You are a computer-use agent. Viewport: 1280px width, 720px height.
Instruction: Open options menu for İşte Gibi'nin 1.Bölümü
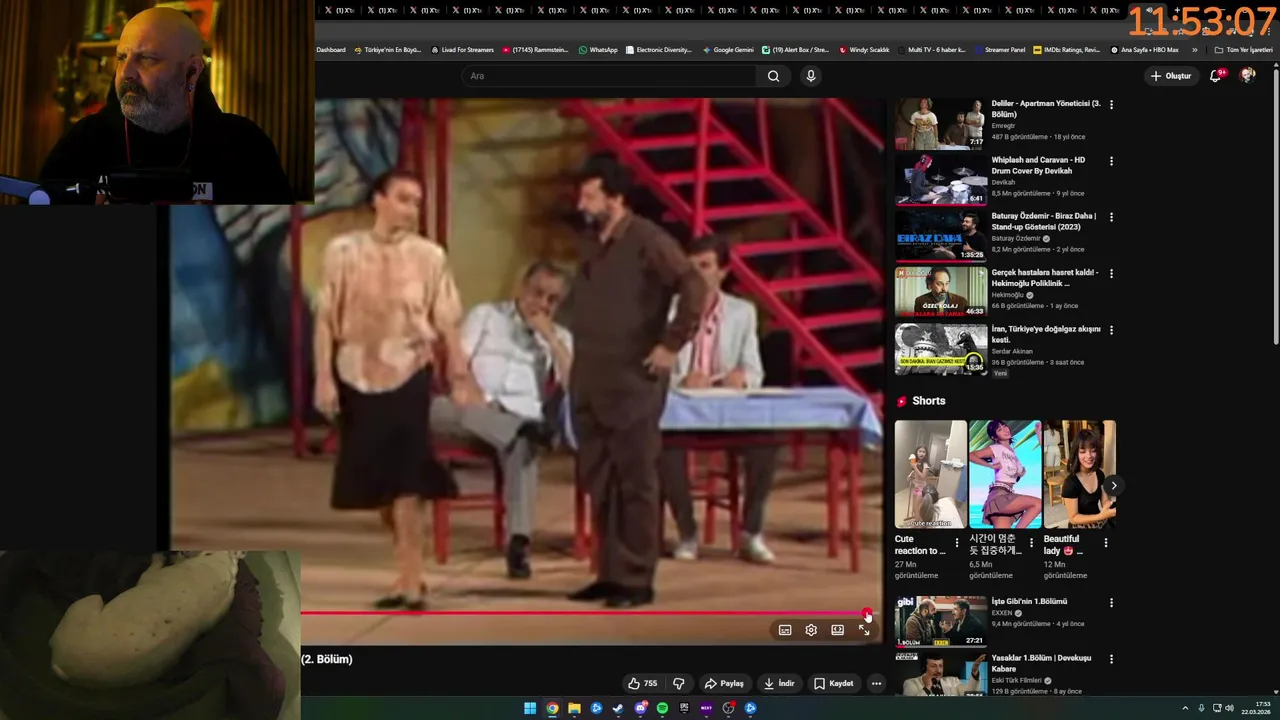(x=1111, y=603)
